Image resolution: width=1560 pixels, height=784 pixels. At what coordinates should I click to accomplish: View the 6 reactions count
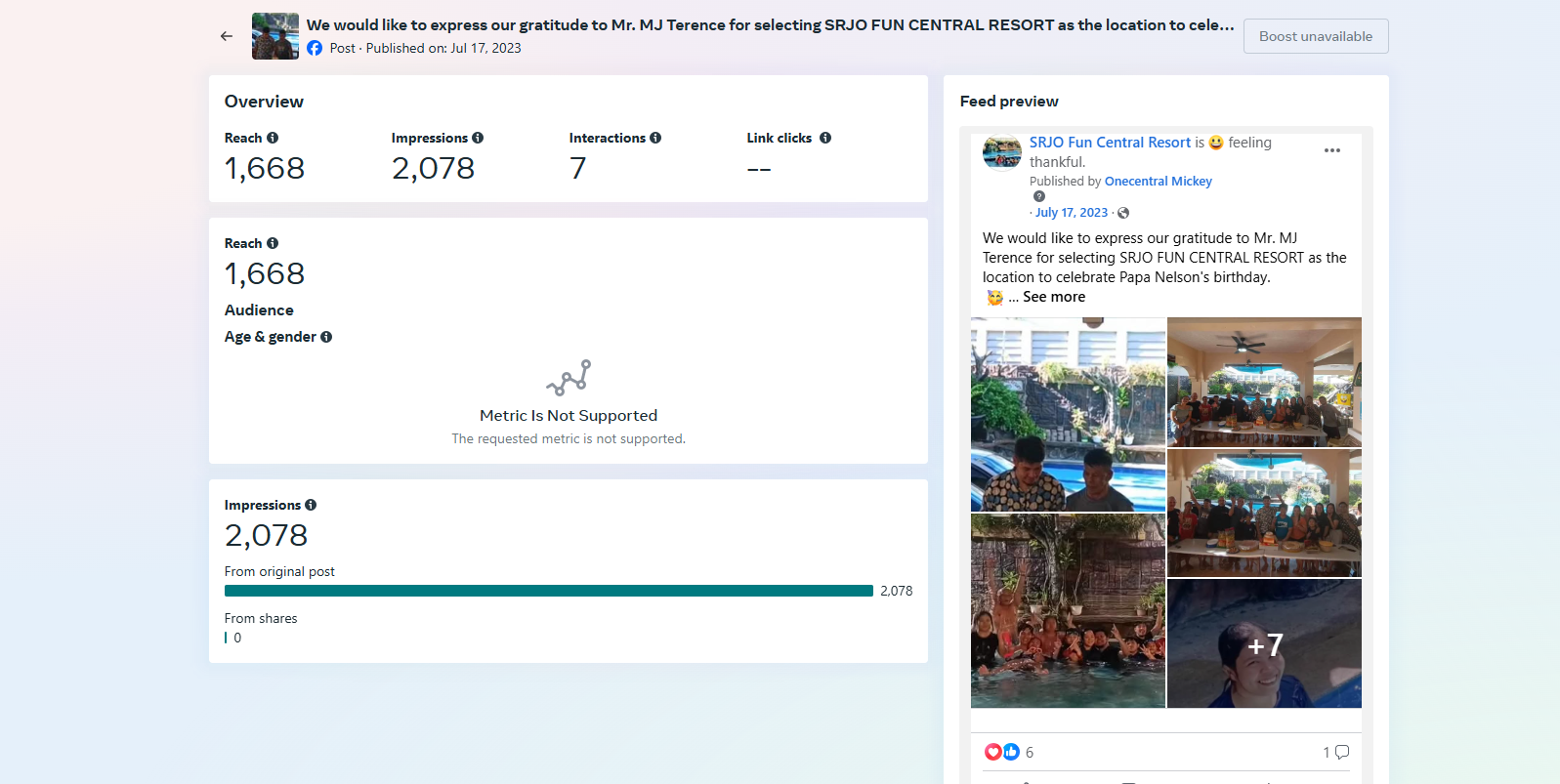tap(1030, 753)
